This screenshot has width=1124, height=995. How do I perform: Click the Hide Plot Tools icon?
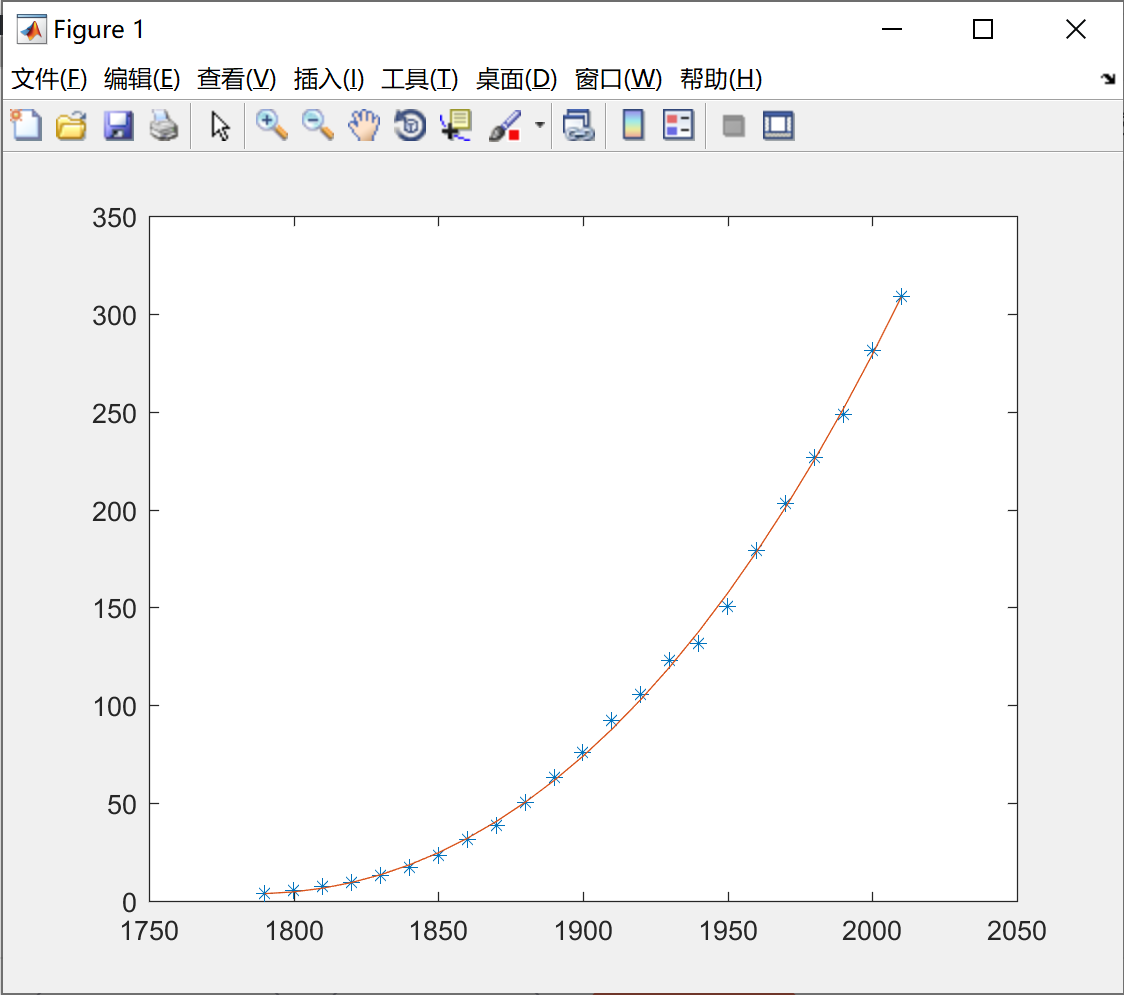click(x=733, y=126)
